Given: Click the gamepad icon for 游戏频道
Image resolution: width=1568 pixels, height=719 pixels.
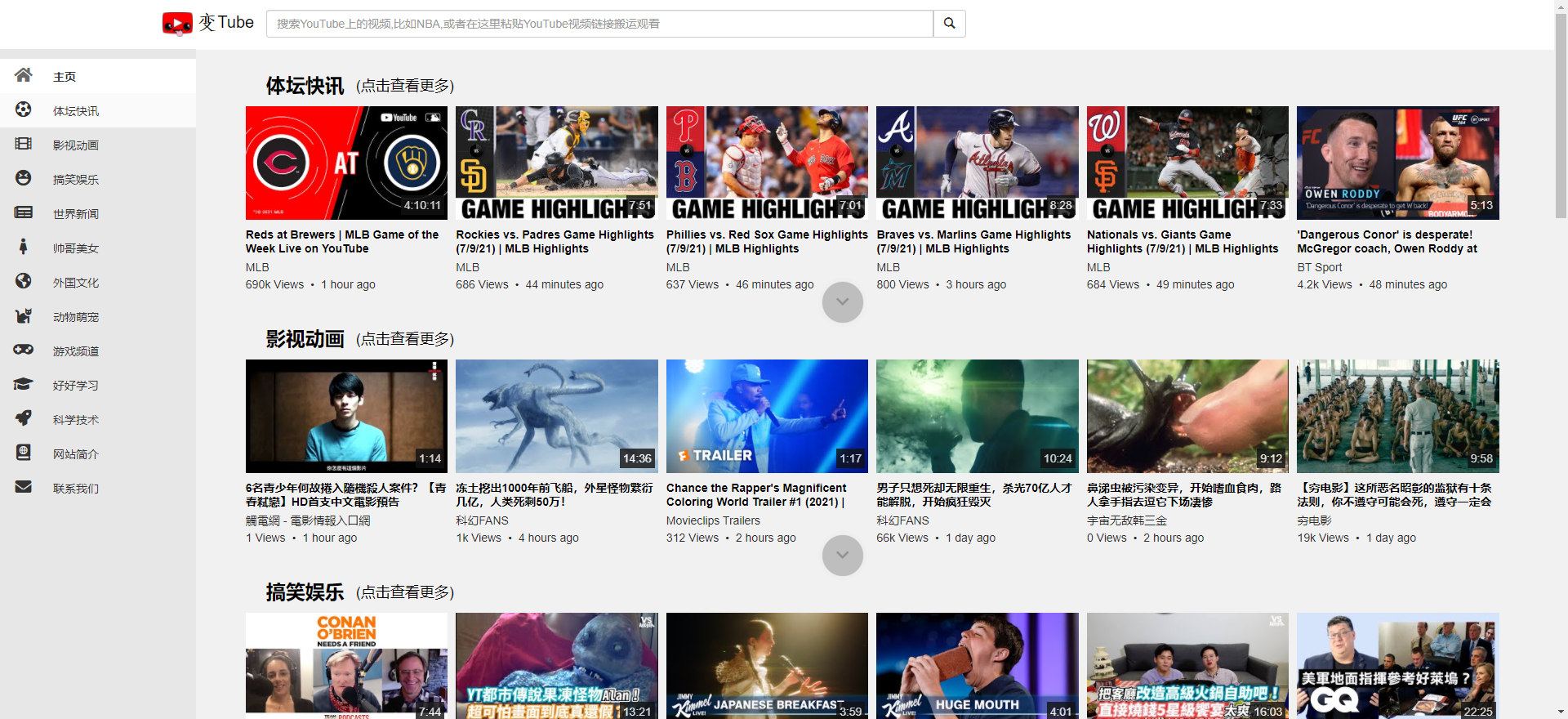Looking at the screenshot, I should (x=24, y=350).
